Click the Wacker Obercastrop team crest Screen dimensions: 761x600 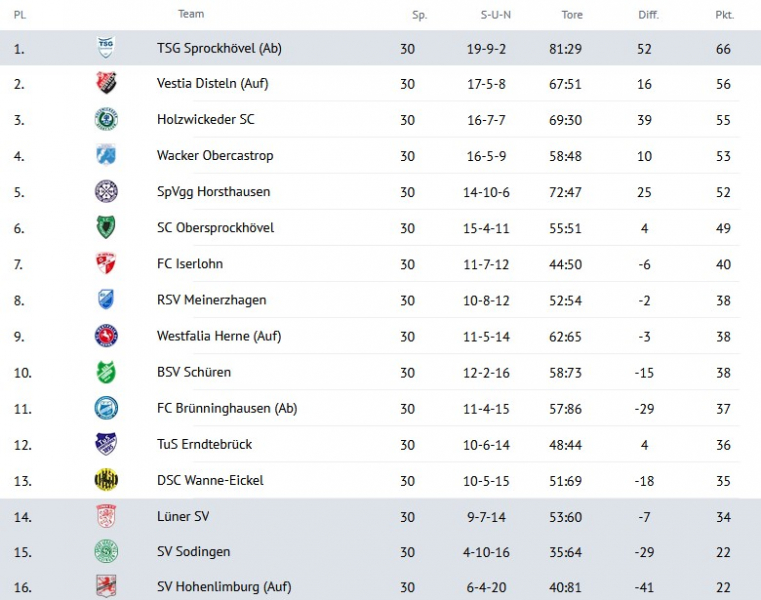click(106, 156)
